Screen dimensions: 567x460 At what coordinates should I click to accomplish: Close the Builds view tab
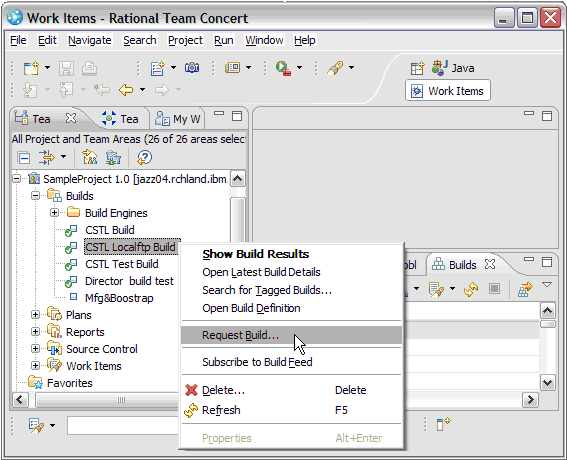(x=490, y=264)
